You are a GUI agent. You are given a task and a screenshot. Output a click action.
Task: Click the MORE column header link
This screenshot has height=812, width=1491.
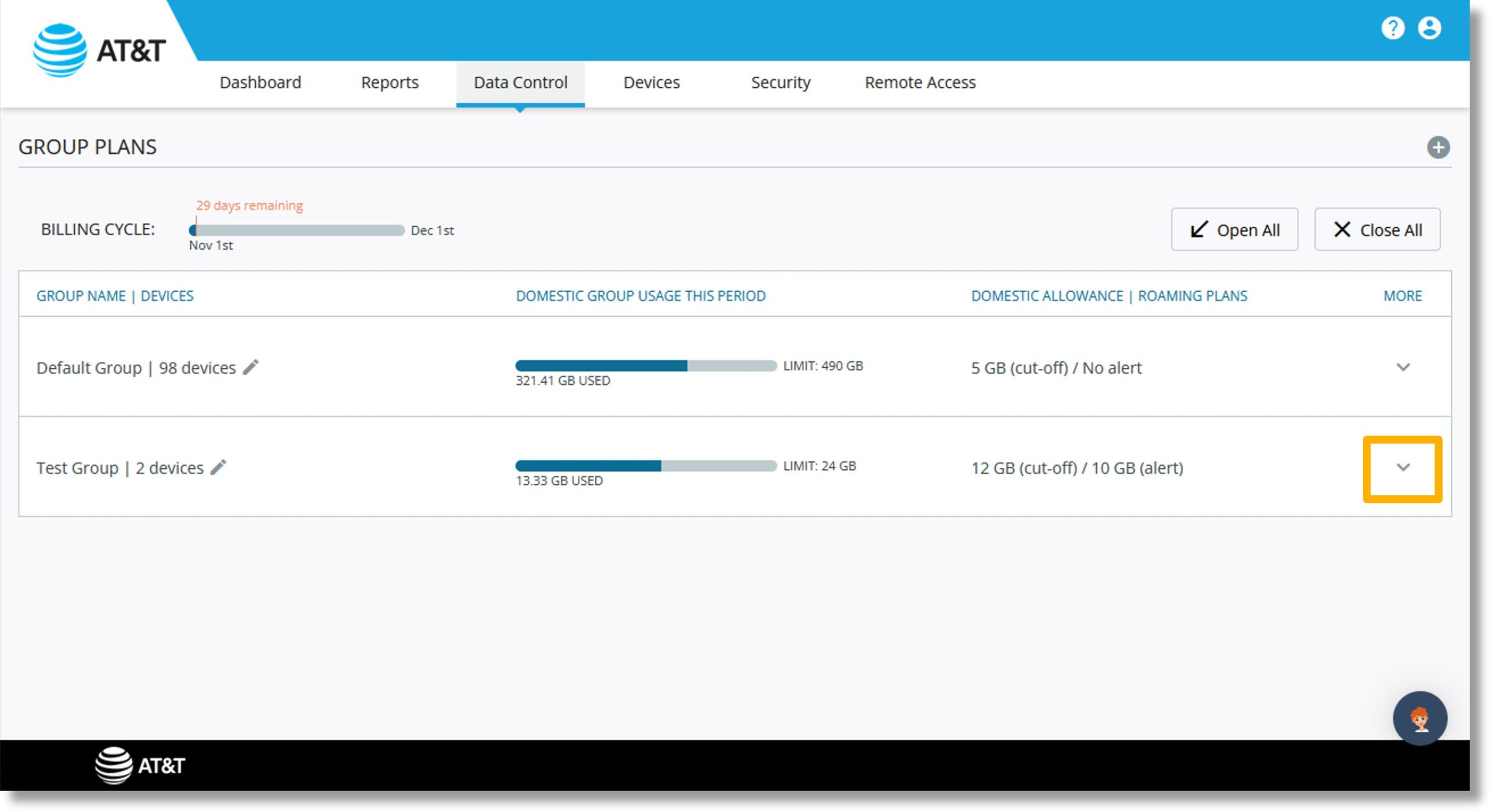coord(1404,294)
